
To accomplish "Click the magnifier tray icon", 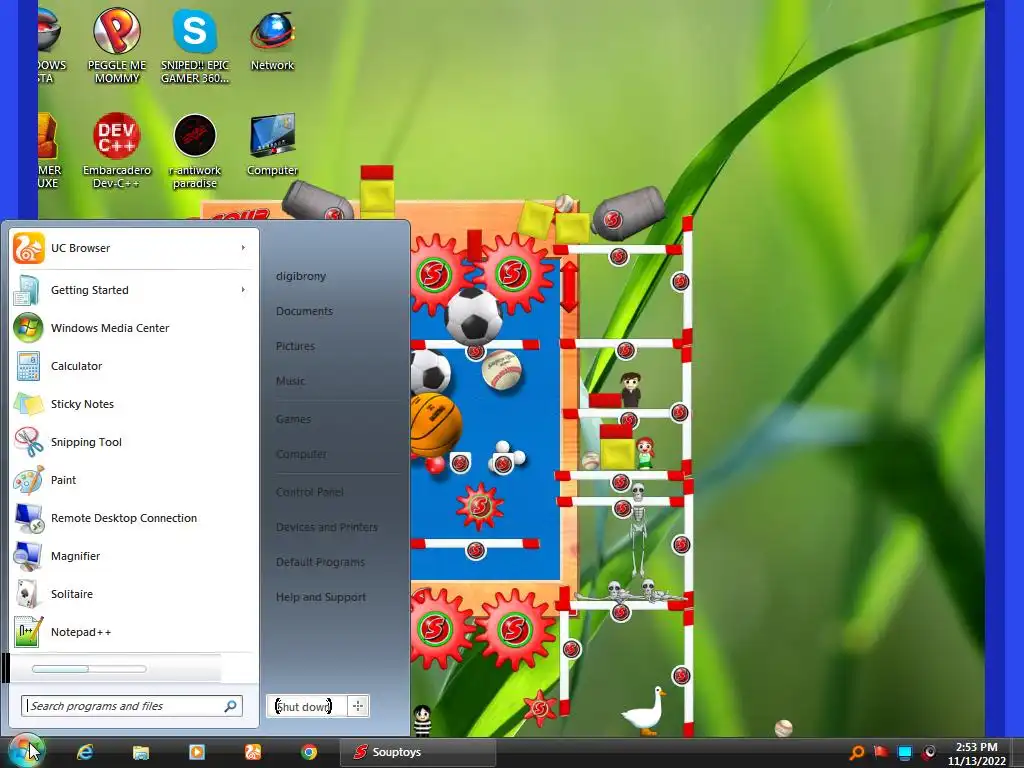I will pyautogui.click(x=857, y=752).
